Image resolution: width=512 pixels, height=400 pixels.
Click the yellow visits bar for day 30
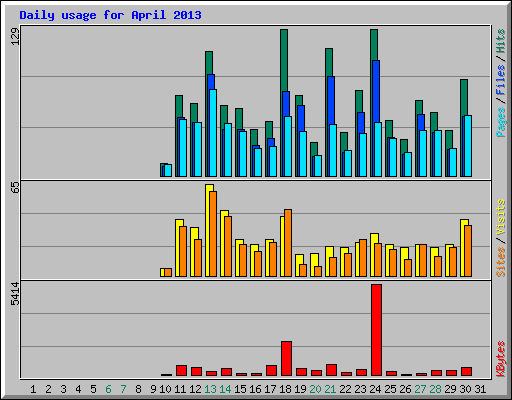[x=463, y=248]
